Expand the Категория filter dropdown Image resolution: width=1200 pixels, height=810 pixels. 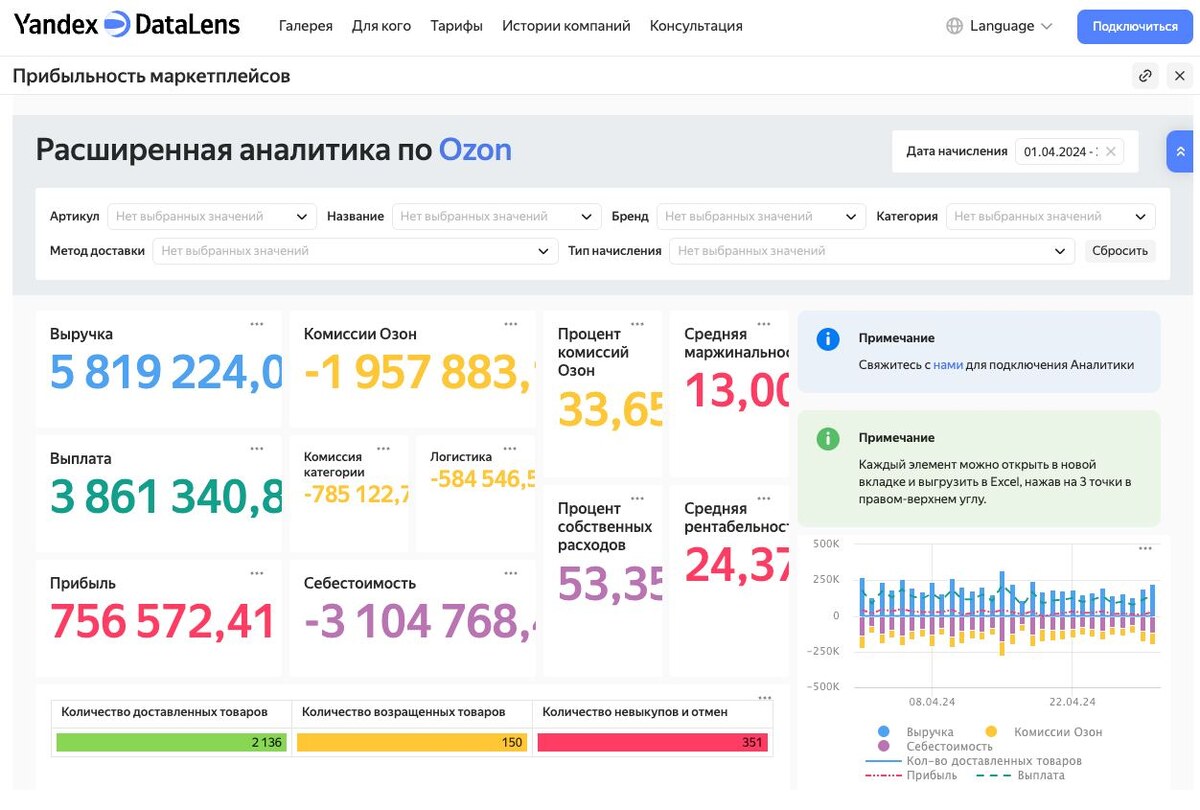click(x=1050, y=216)
